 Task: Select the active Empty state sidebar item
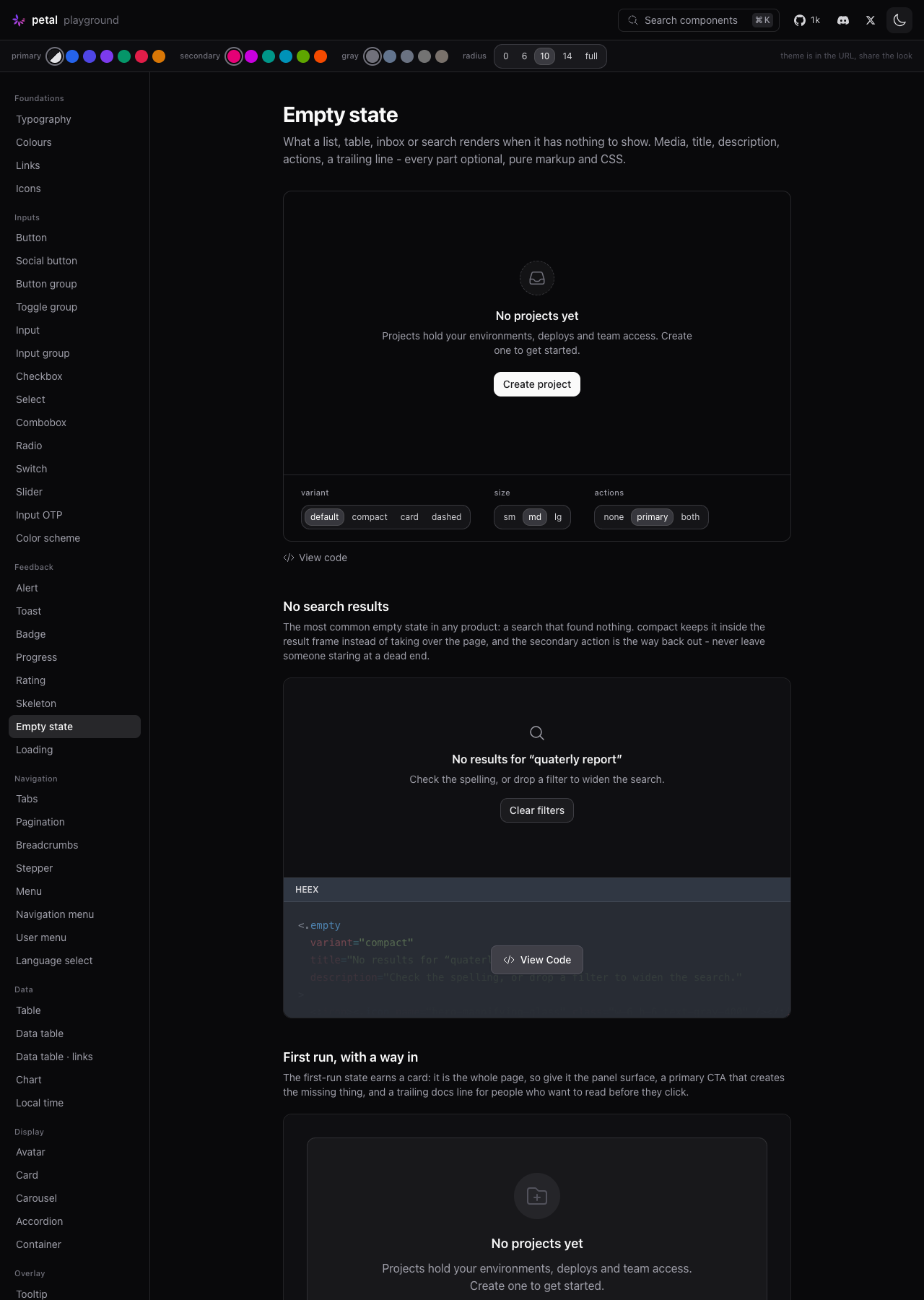(x=74, y=727)
